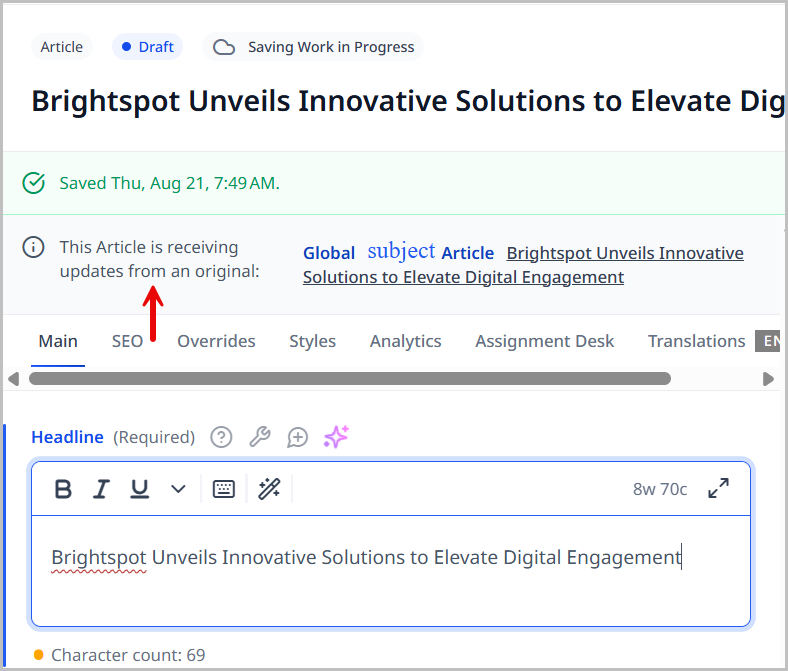Expand more text formatting options chevron
788x671 pixels.
click(178, 489)
